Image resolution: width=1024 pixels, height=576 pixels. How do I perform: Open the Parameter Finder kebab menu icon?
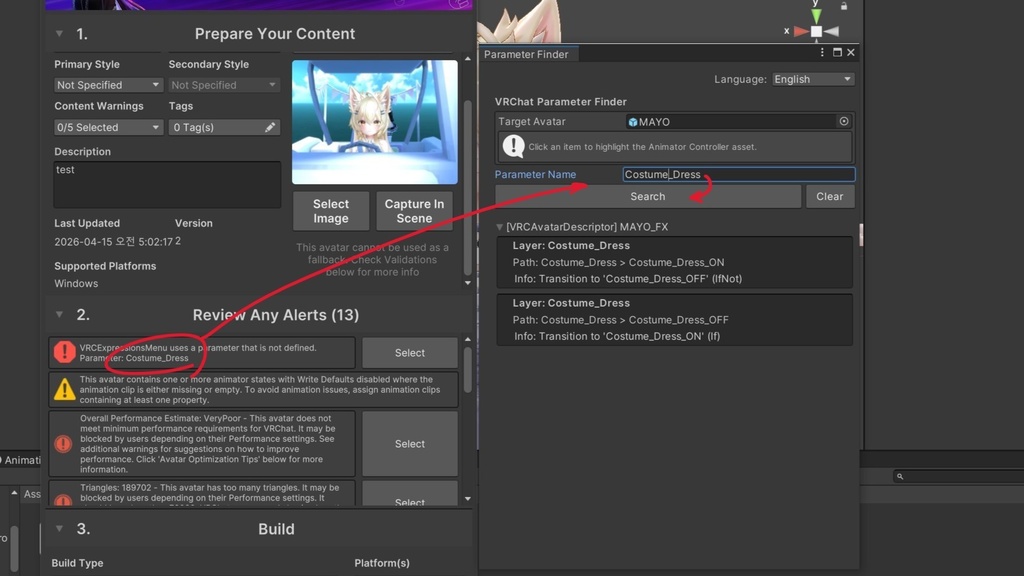[822, 53]
